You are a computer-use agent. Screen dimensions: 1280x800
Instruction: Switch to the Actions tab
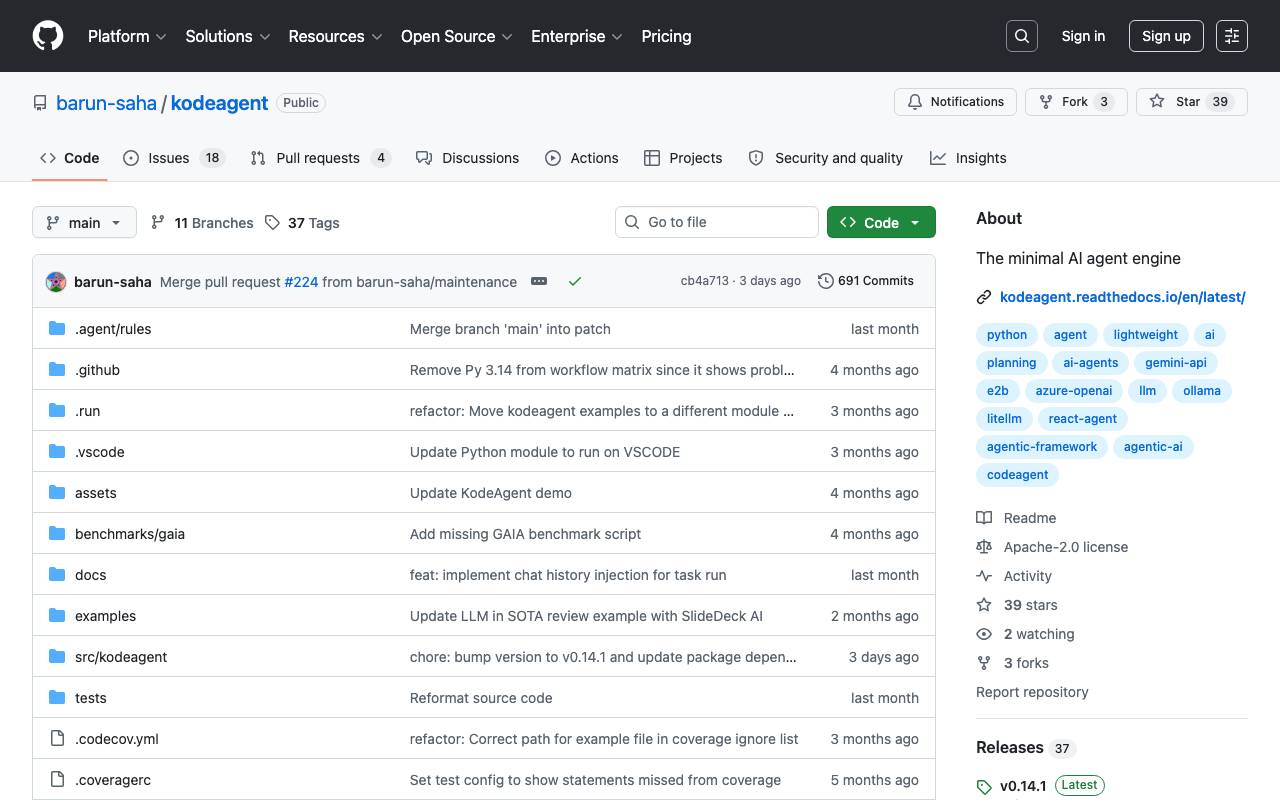[x=582, y=158]
